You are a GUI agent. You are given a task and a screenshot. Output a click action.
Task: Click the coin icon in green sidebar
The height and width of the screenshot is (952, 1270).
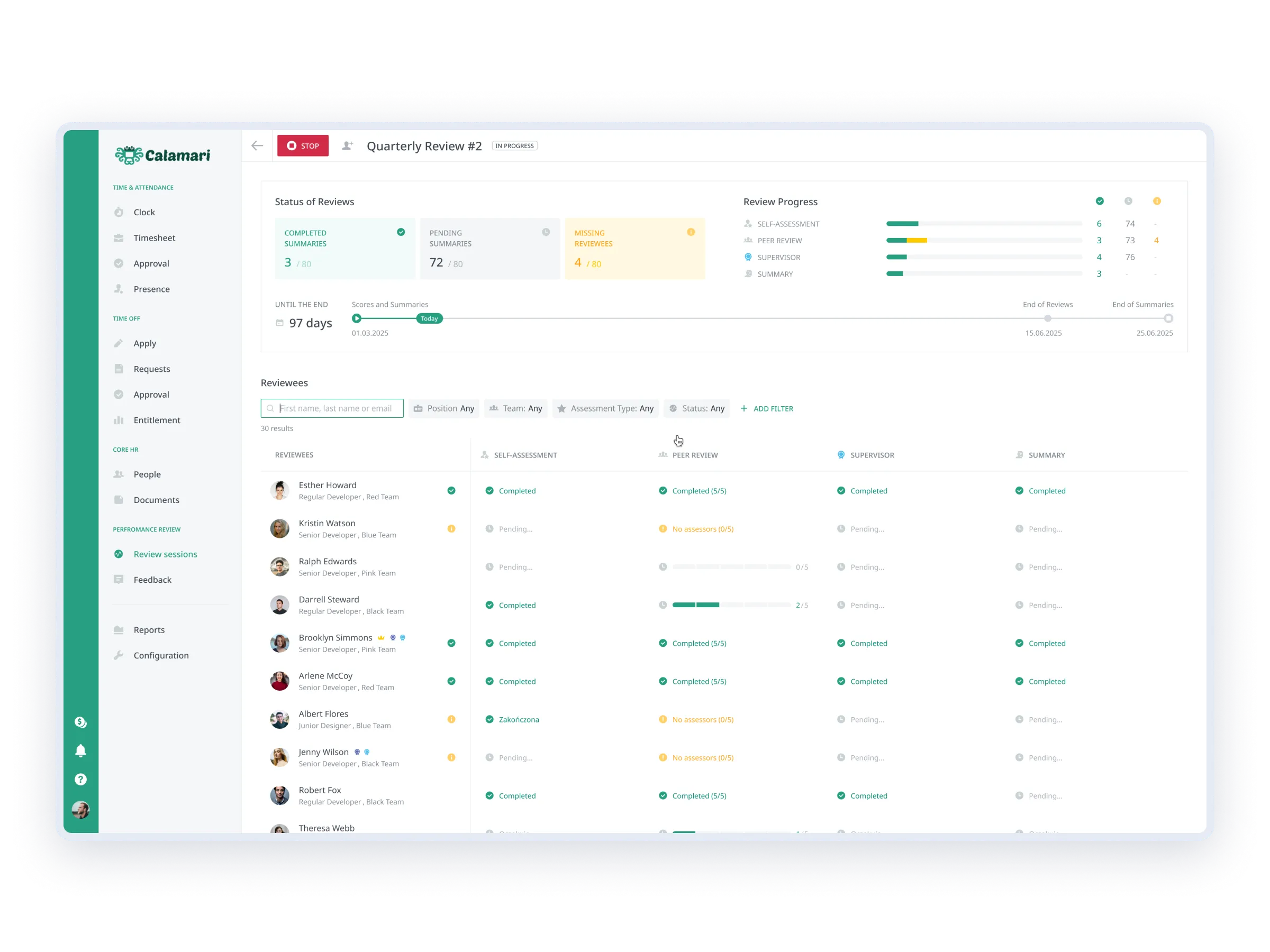(81, 722)
